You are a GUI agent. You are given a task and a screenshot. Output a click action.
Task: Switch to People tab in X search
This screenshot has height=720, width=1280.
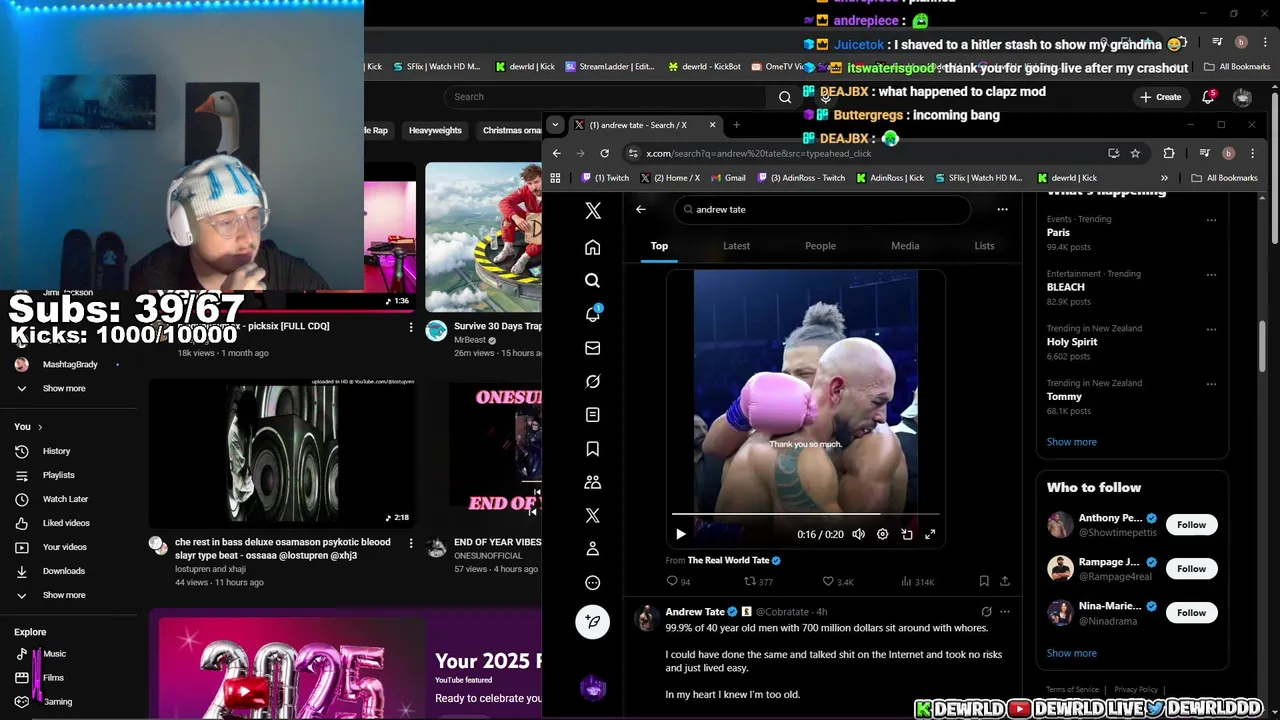coord(820,246)
